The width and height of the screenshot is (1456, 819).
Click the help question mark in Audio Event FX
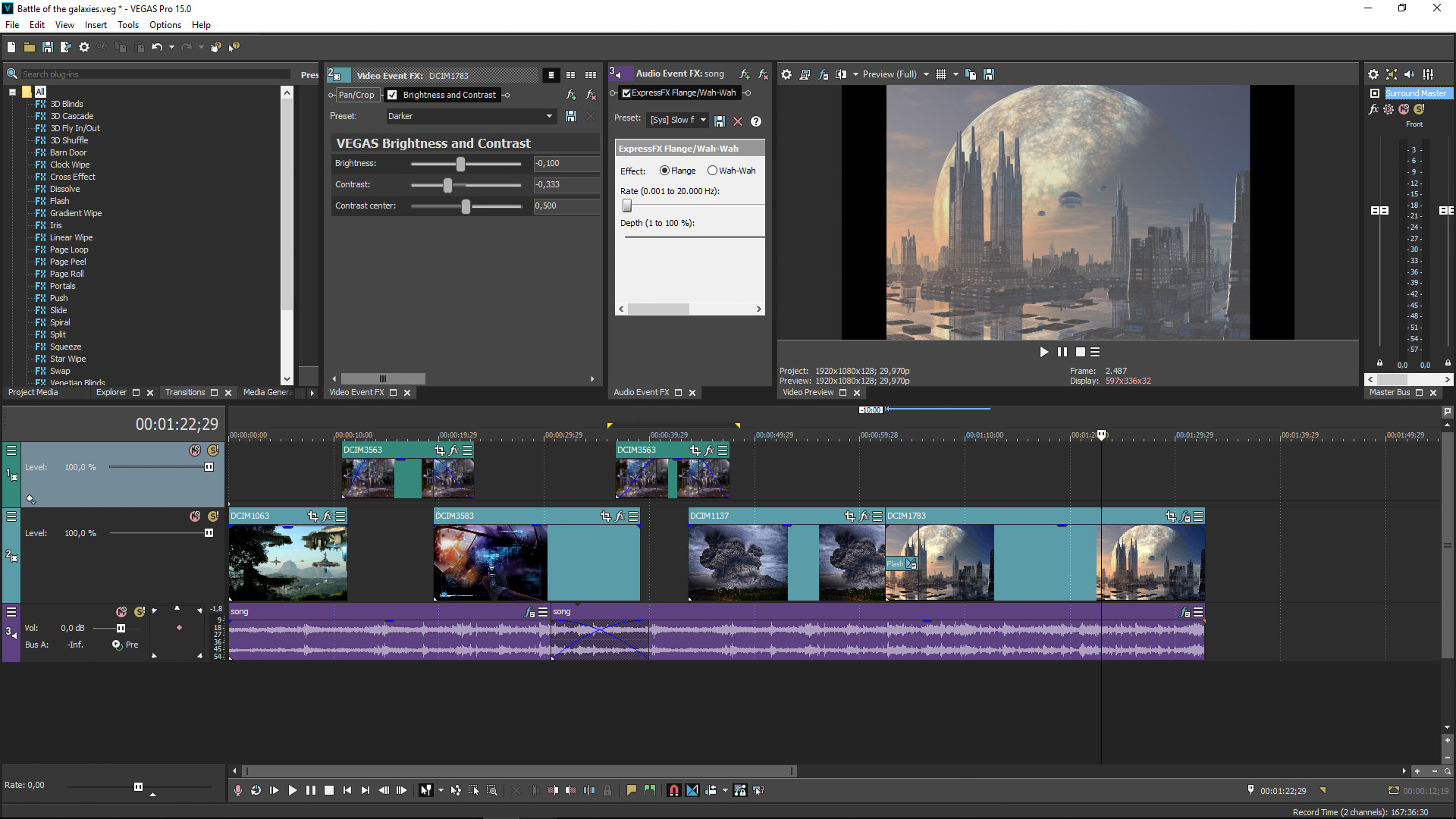pos(755,121)
